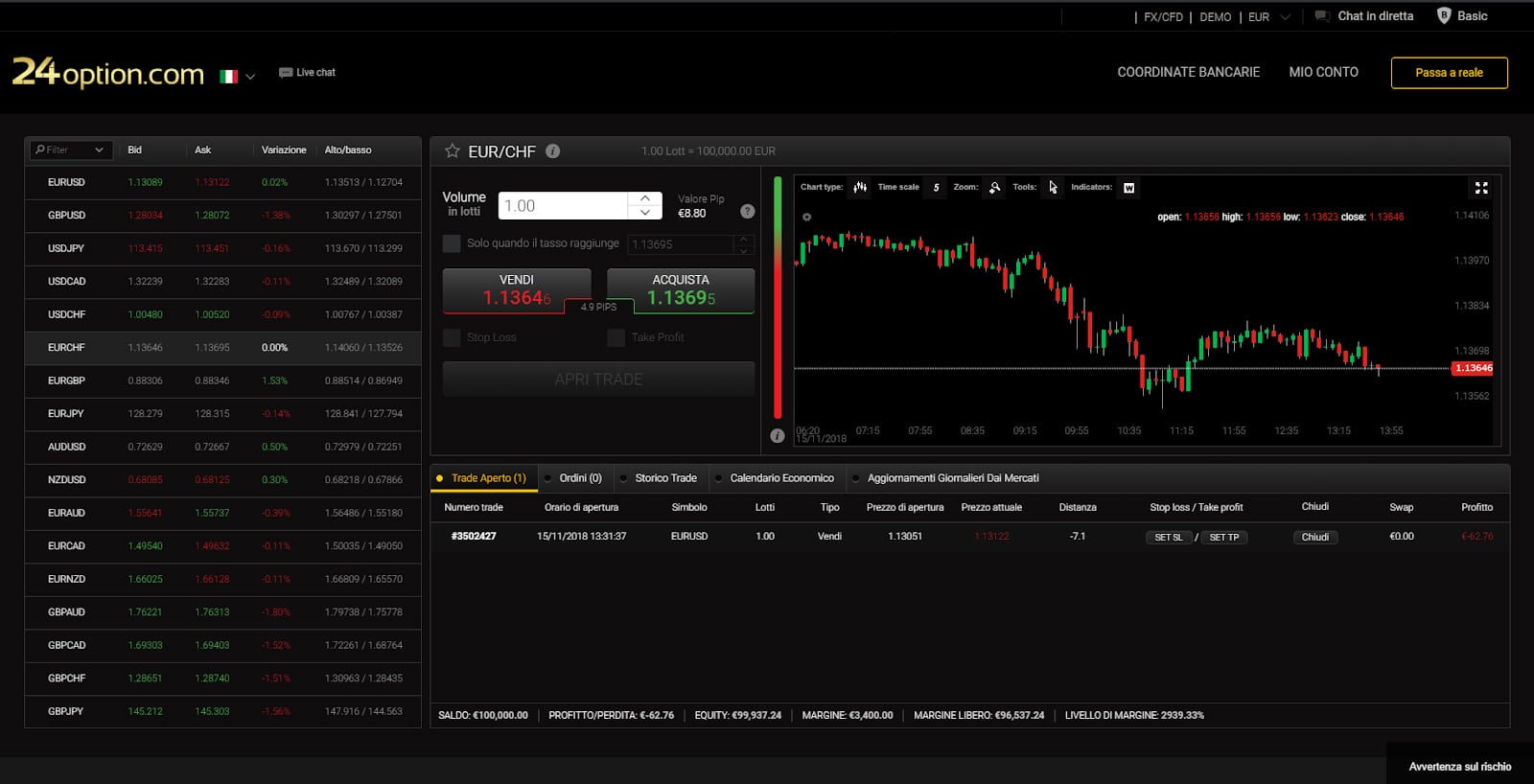
Task: Go to the 24option.com logo home
Action: [x=108, y=72]
